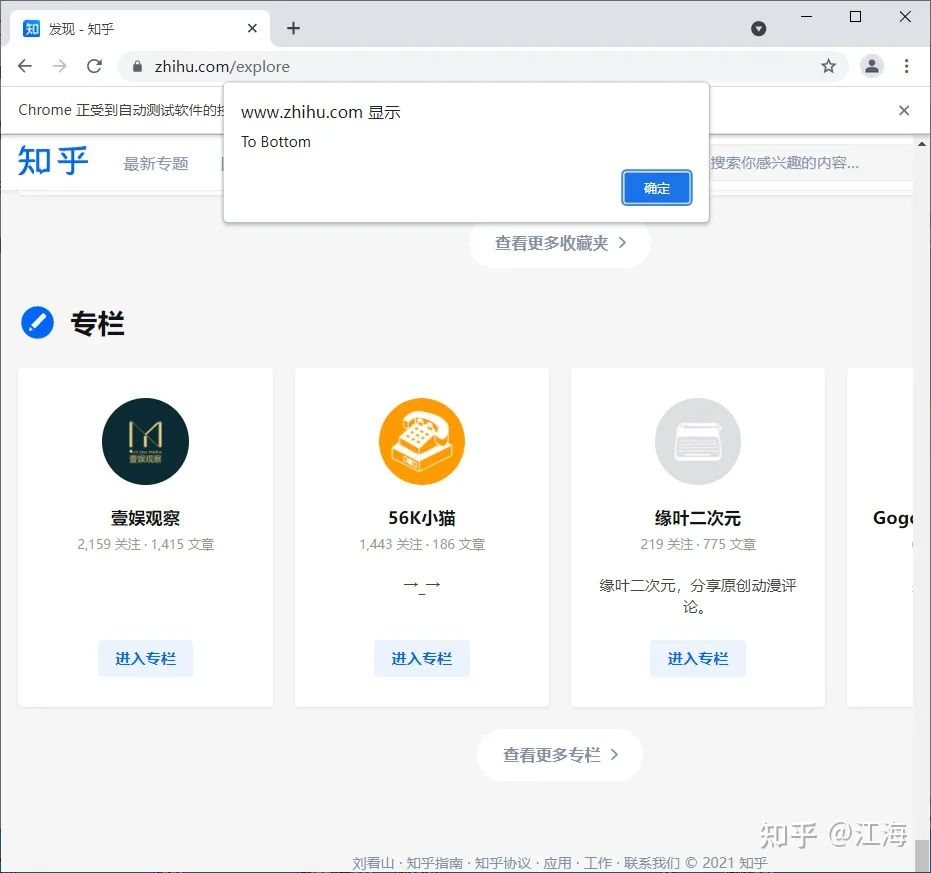
Task: Close the 发现 - 知乎 tab
Action: coord(252,28)
